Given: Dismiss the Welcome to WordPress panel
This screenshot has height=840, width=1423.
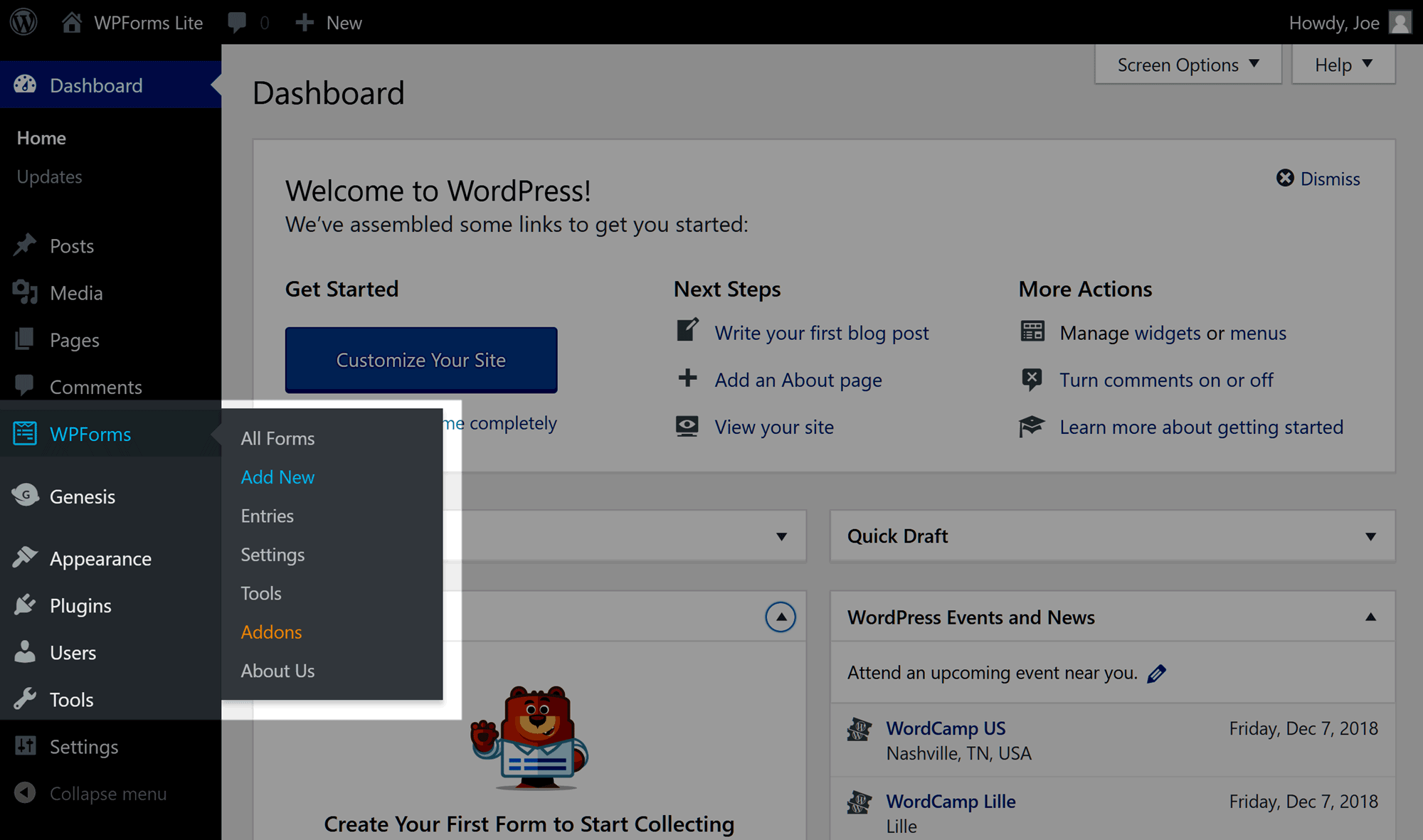Looking at the screenshot, I should pos(1318,178).
